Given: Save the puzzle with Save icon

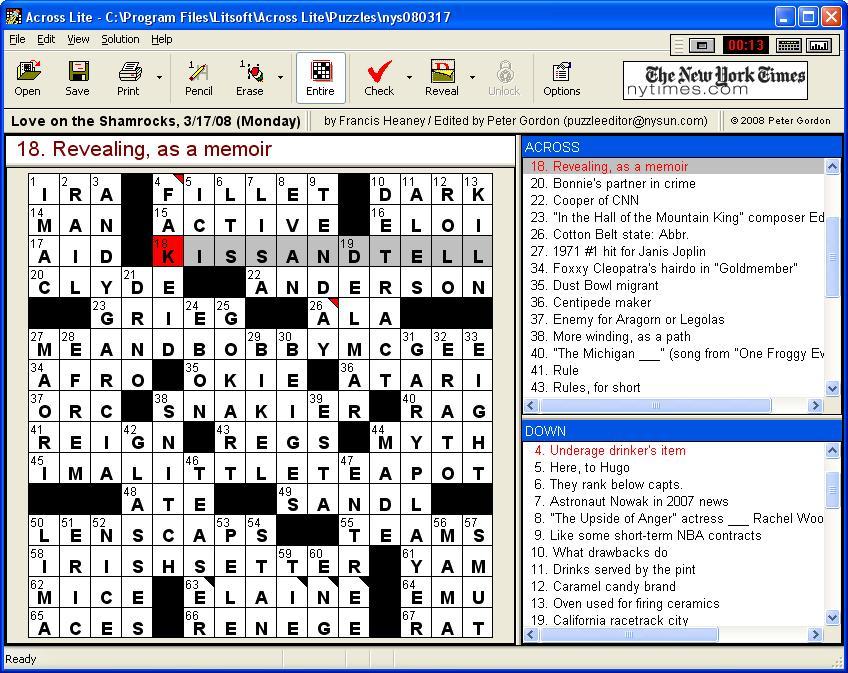Looking at the screenshot, I should tap(77, 78).
